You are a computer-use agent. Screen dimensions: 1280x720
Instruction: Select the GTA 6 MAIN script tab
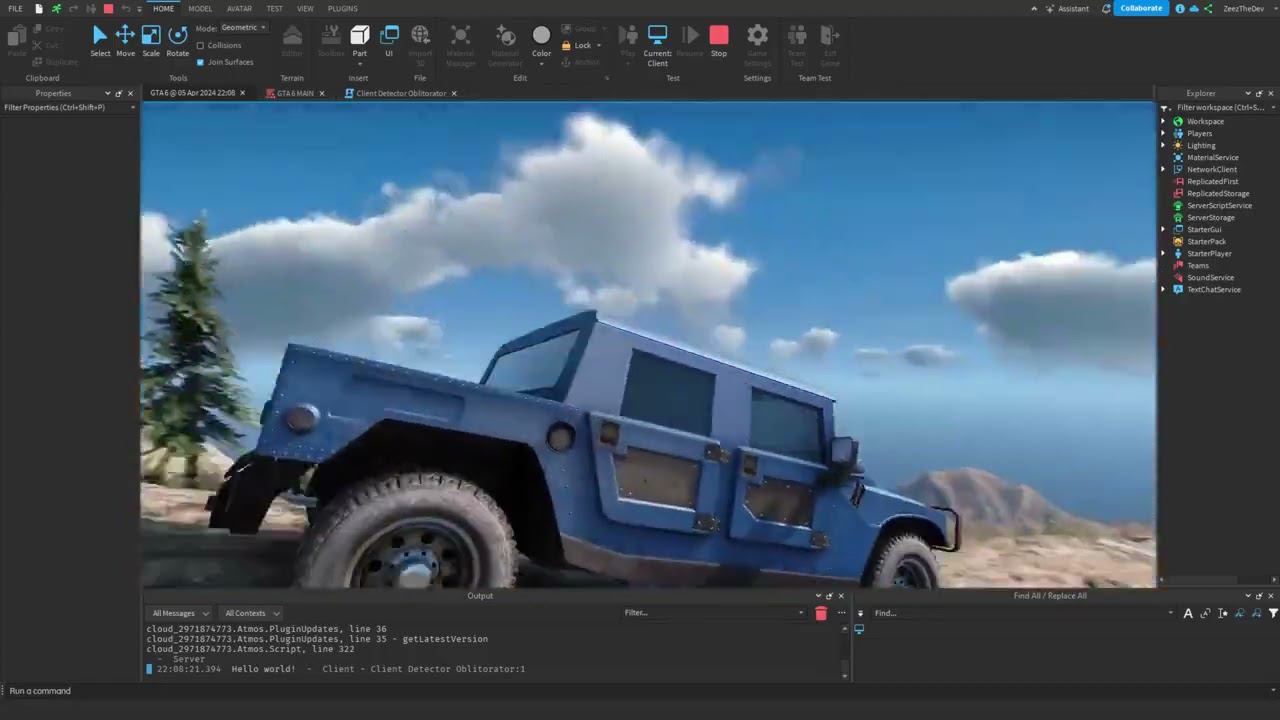coord(295,93)
